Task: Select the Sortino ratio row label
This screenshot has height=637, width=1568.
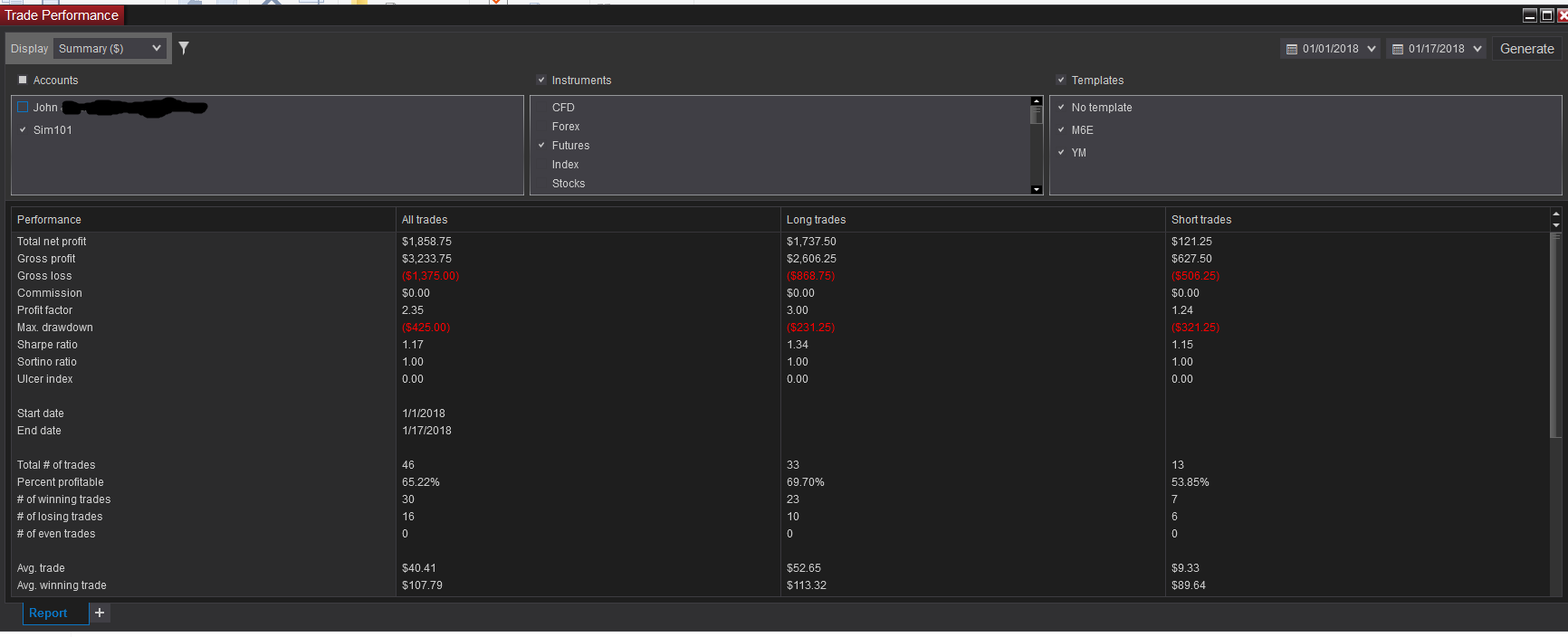Action: 47,362
